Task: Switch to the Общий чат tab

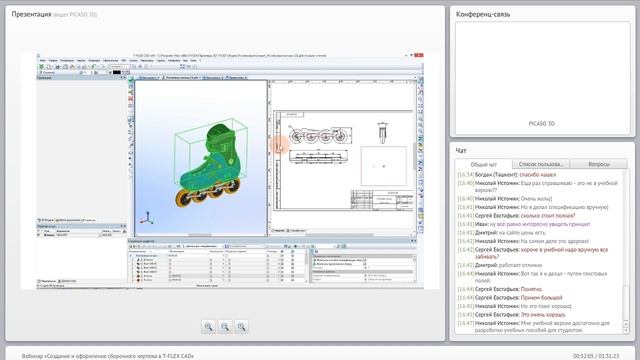Action: coord(484,164)
